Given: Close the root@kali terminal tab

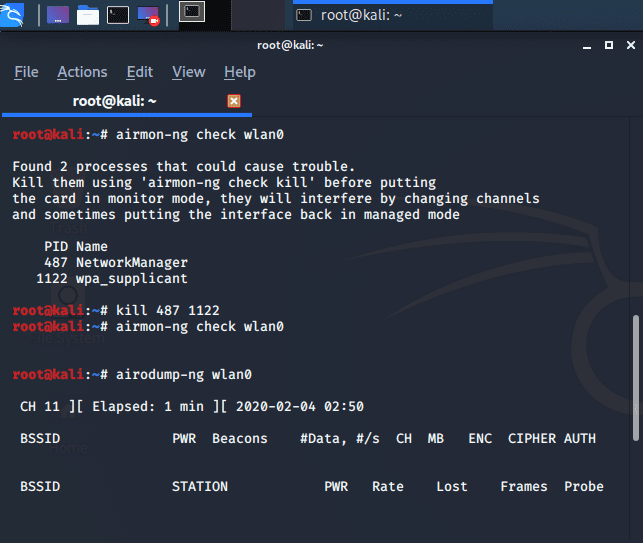Looking at the screenshot, I should point(234,101).
